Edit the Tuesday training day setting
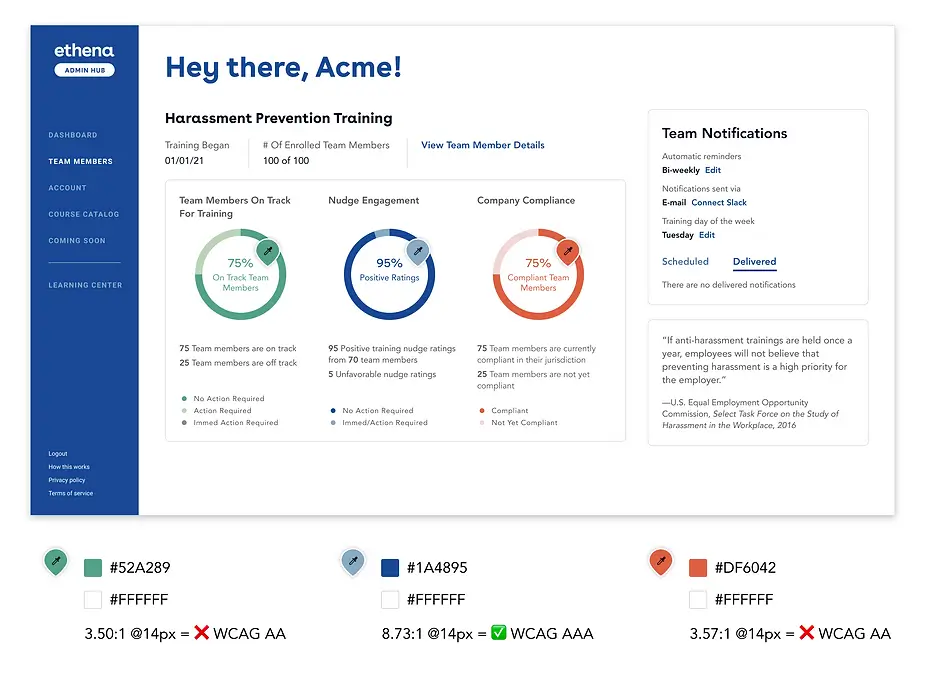The width and height of the screenshot is (925, 688). [707, 235]
